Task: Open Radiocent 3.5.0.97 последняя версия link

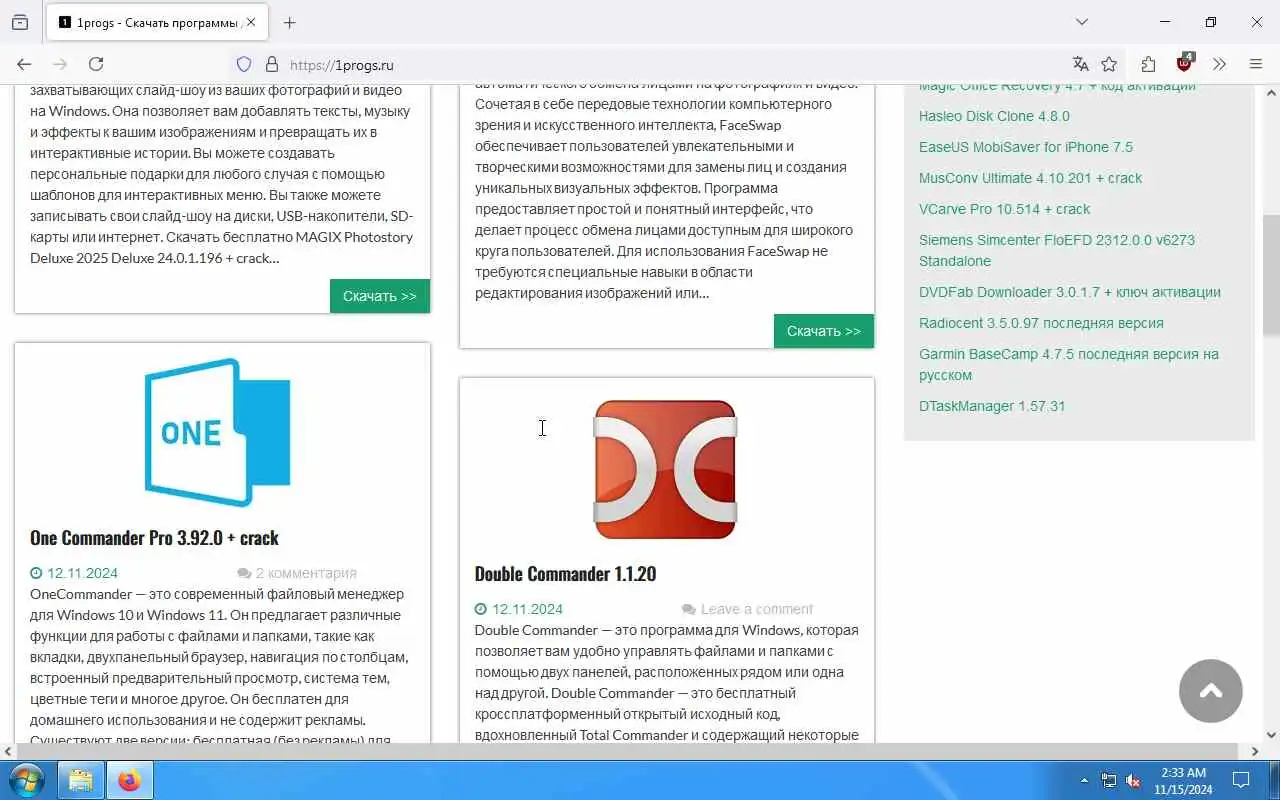Action: pos(1041,323)
